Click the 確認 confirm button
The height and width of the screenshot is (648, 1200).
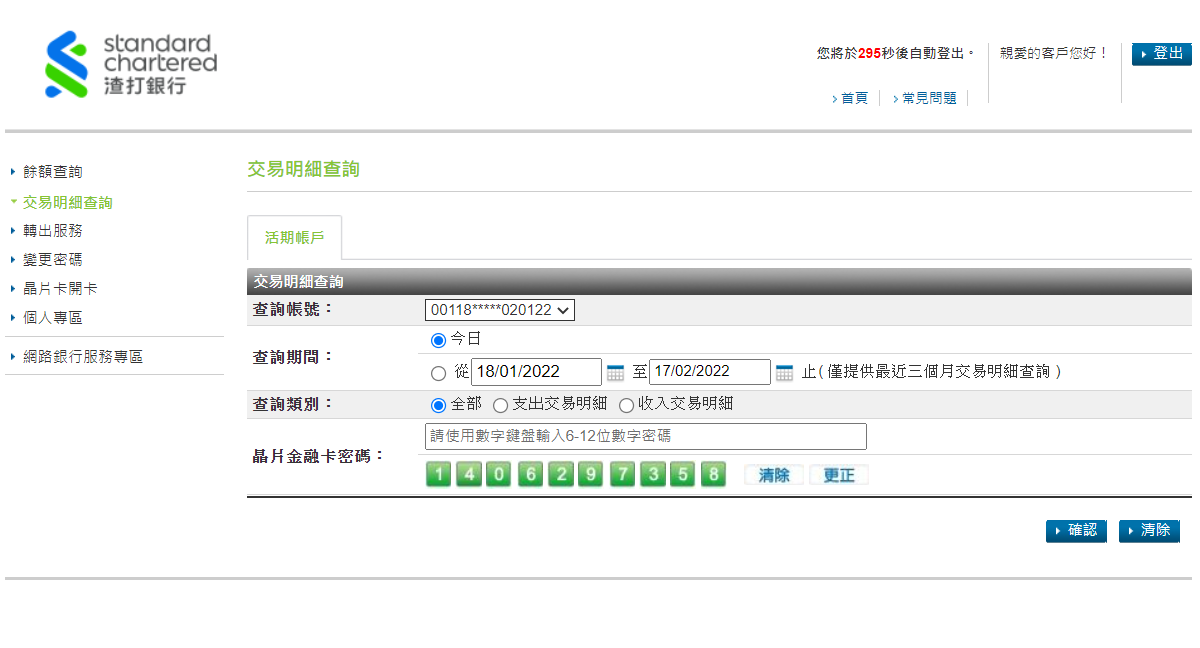1076,531
